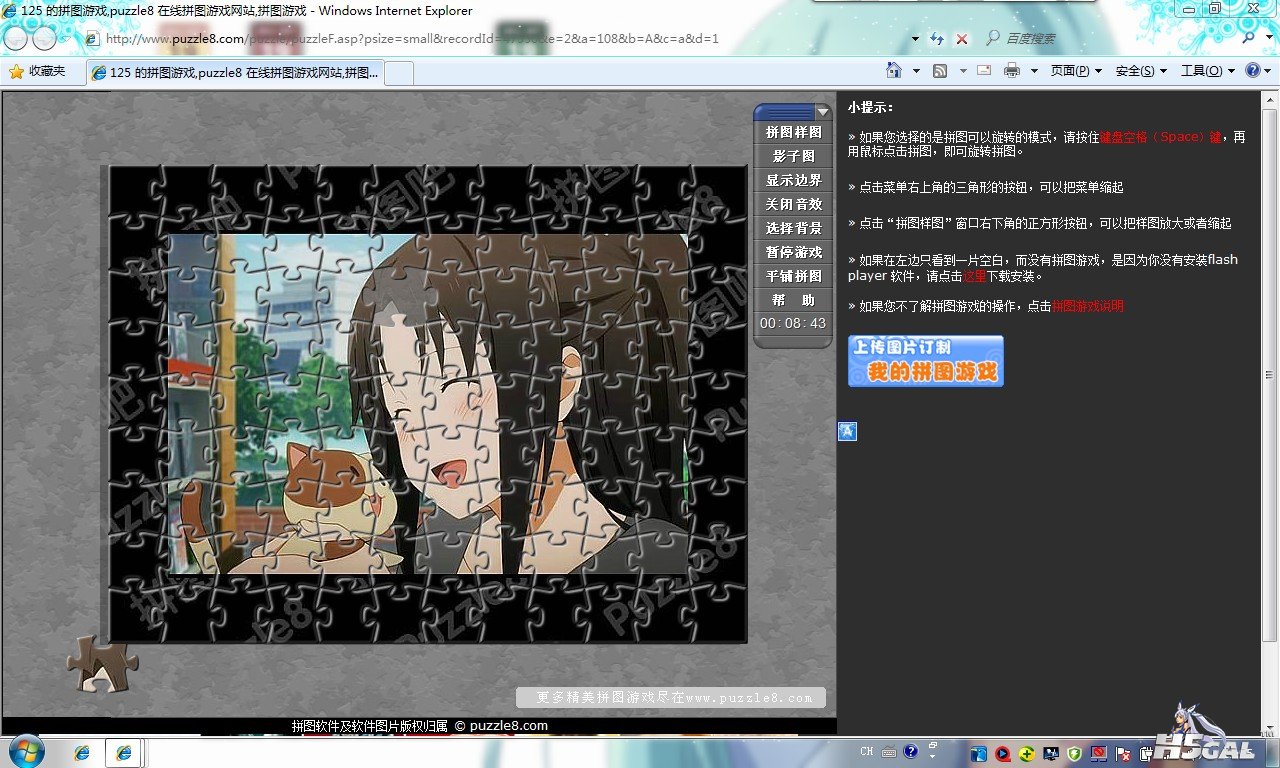
Task: Open a new blank tab
Action: tap(399, 72)
